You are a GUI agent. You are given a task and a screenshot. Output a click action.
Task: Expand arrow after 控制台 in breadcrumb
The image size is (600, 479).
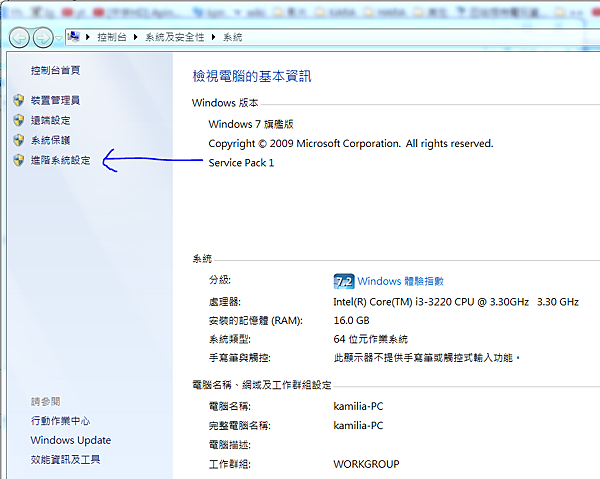(x=135, y=37)
